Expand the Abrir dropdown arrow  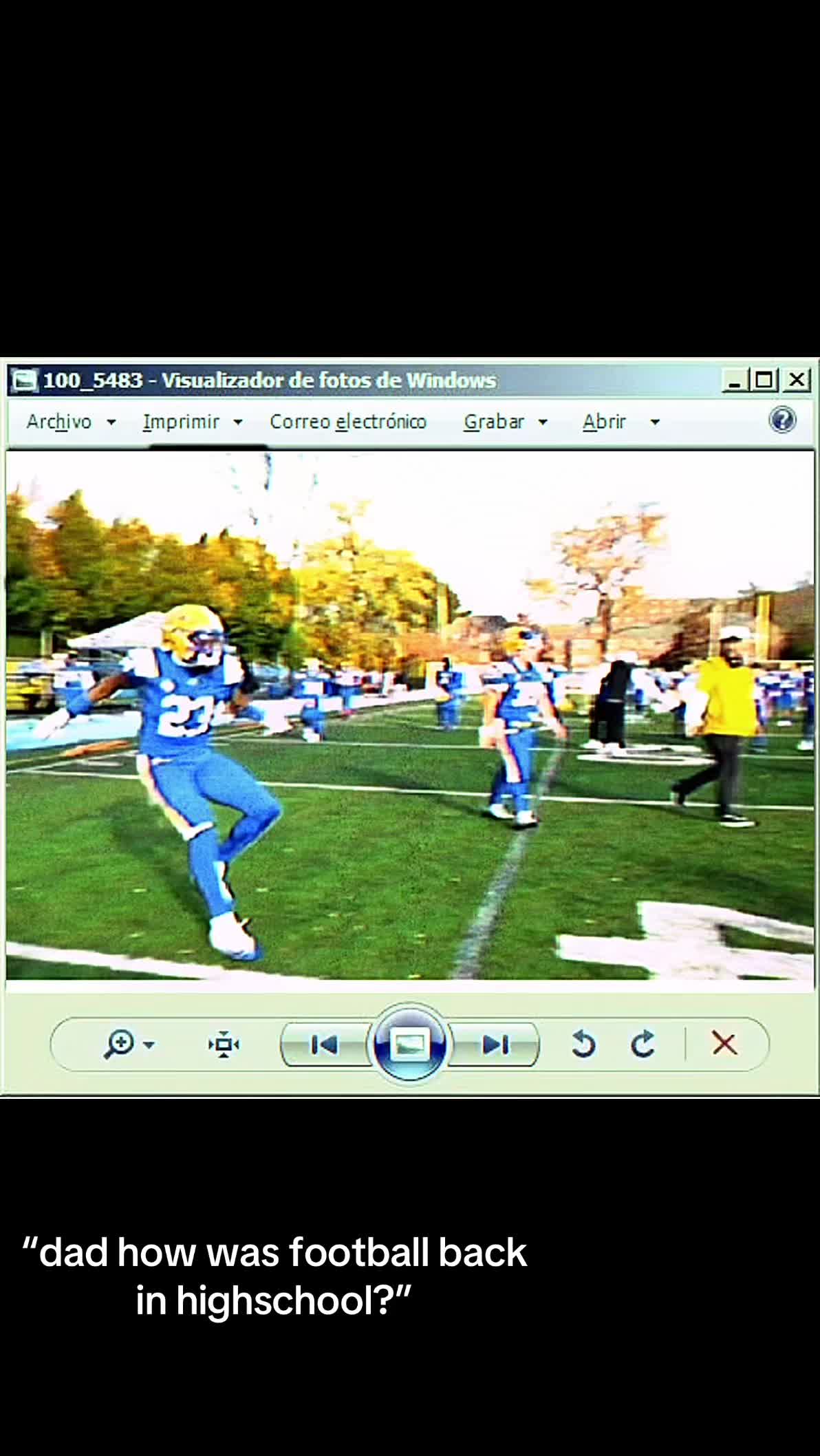pyautogui.click(x=655, y=422)
